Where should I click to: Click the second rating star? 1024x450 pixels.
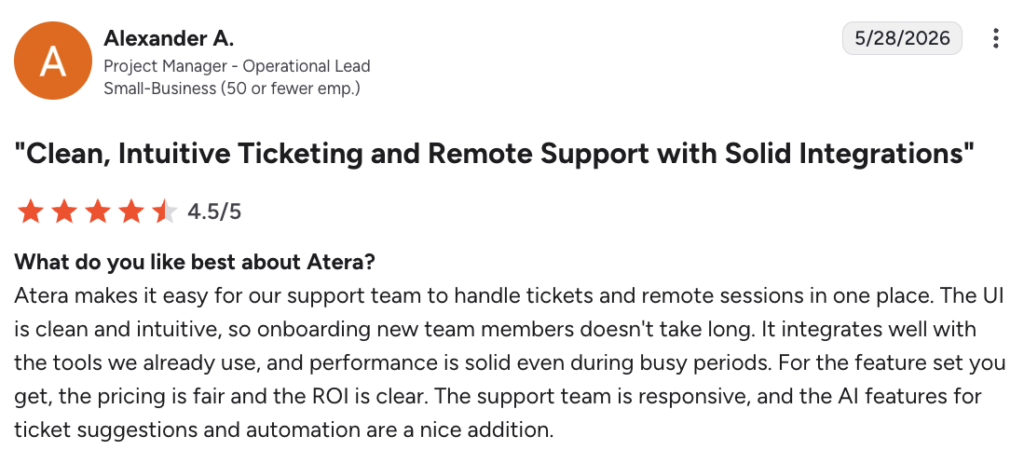point(64,212)
